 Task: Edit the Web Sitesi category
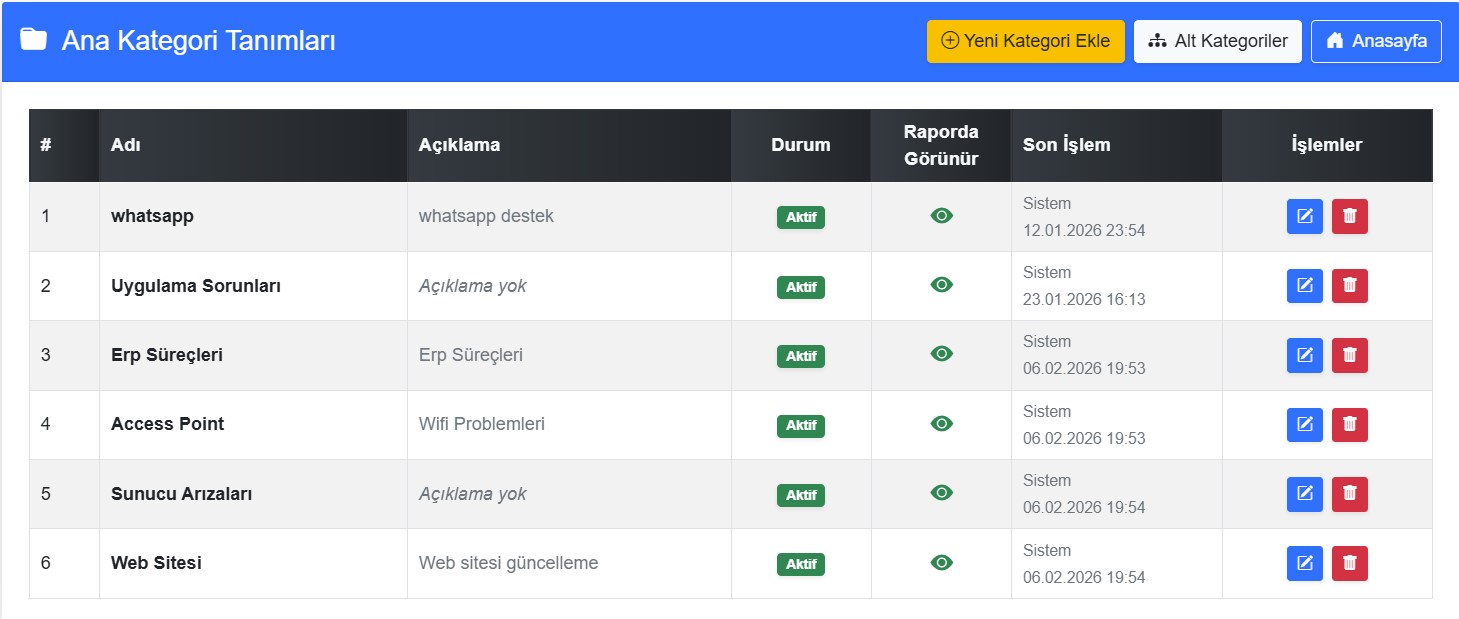click(x=1304, y=564)
